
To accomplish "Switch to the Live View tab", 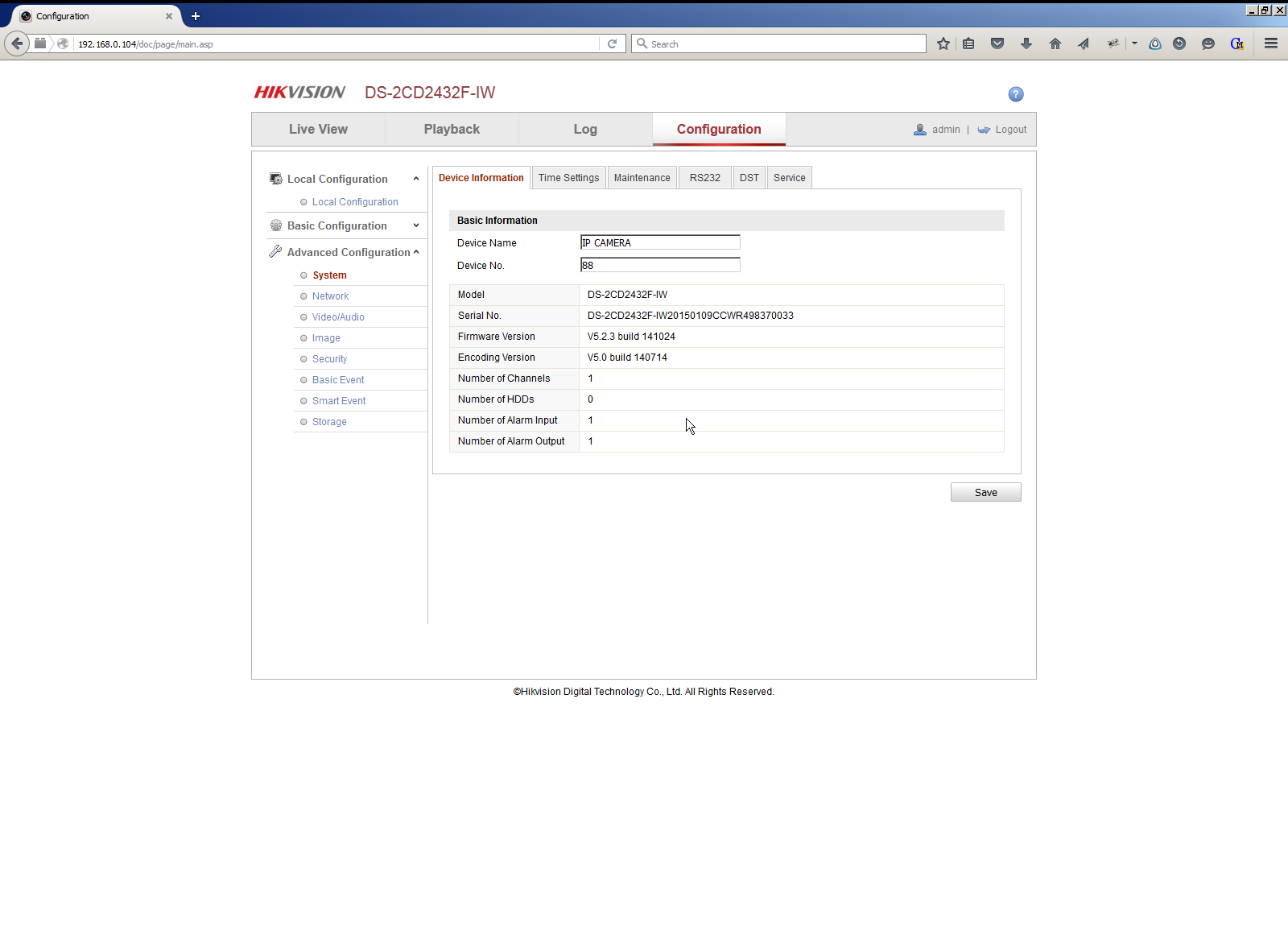I will pos(318,130).
